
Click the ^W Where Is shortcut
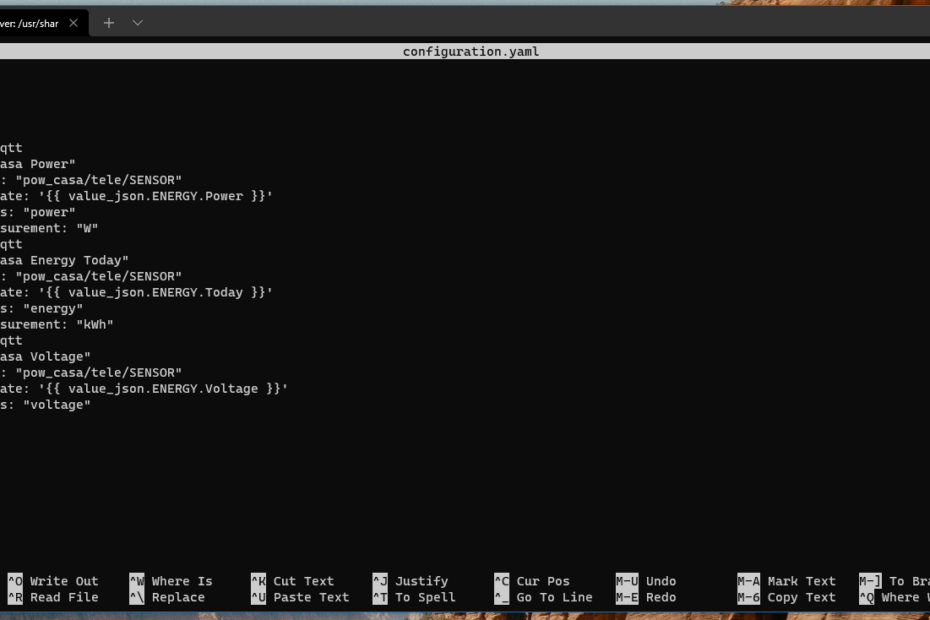[x=171, y=581]
